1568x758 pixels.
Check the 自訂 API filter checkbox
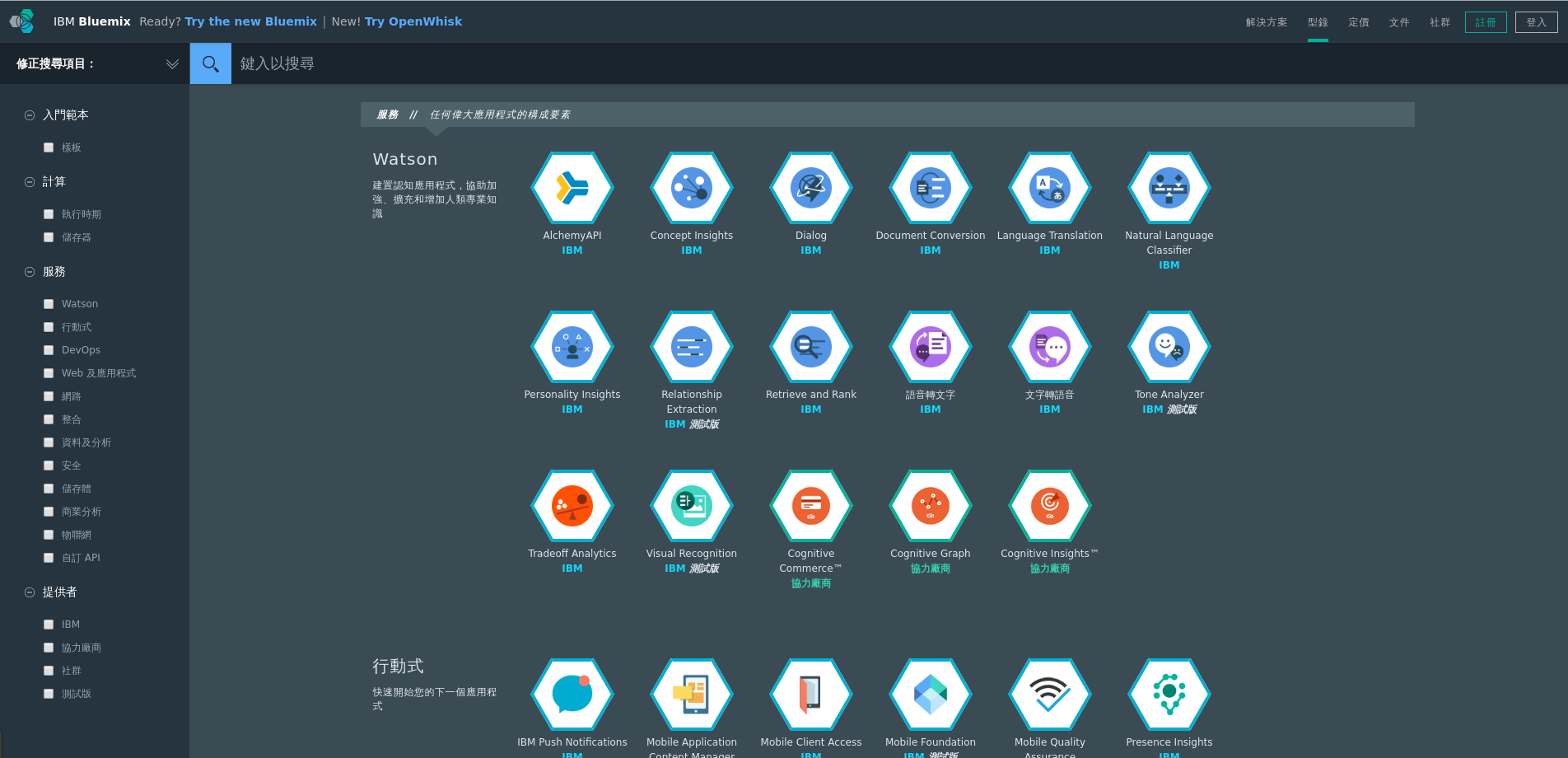[x=49, y=558]
